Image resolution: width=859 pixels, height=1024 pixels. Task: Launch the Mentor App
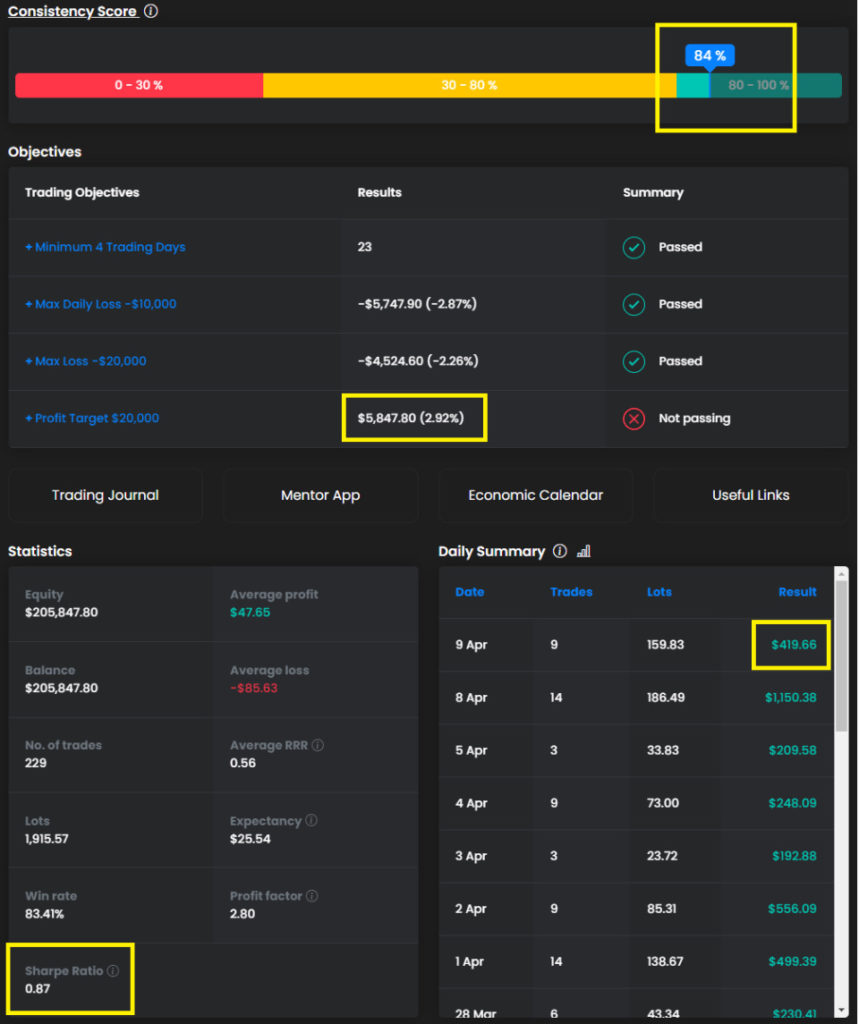pyautogui.click(x=320, y=495)
